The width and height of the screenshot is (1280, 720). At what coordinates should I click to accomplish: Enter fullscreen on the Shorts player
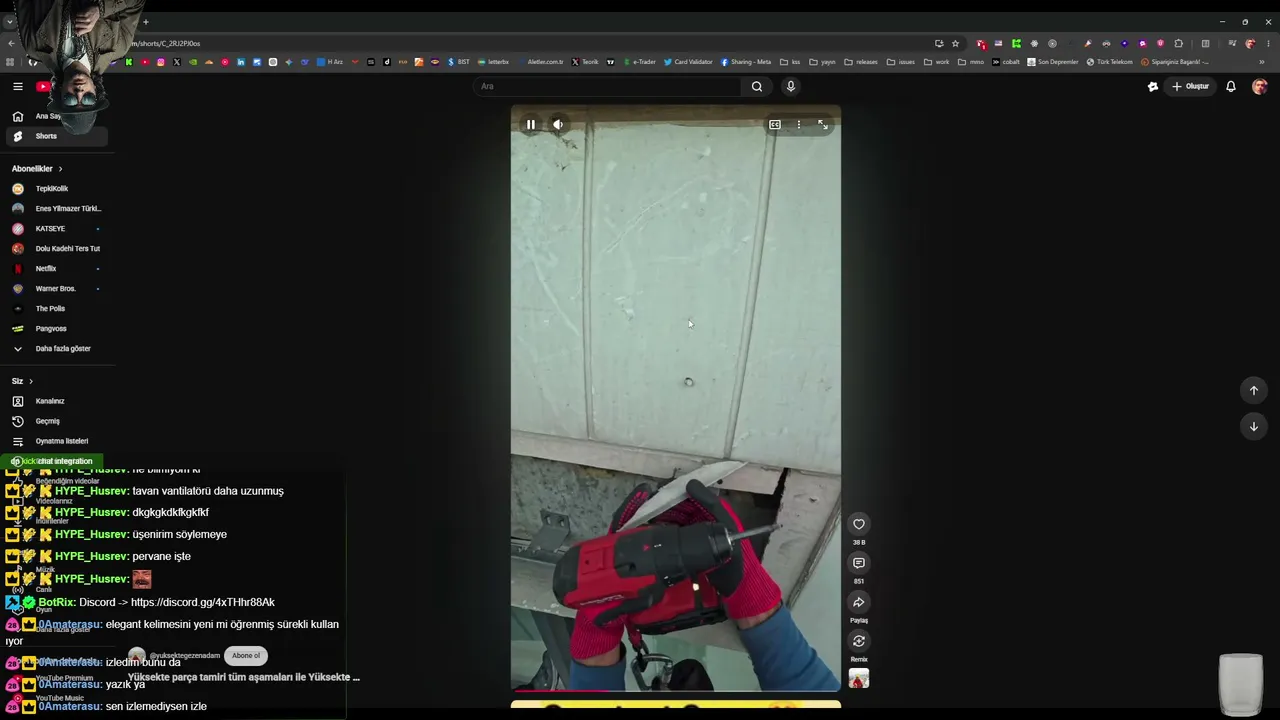point(822,125)
